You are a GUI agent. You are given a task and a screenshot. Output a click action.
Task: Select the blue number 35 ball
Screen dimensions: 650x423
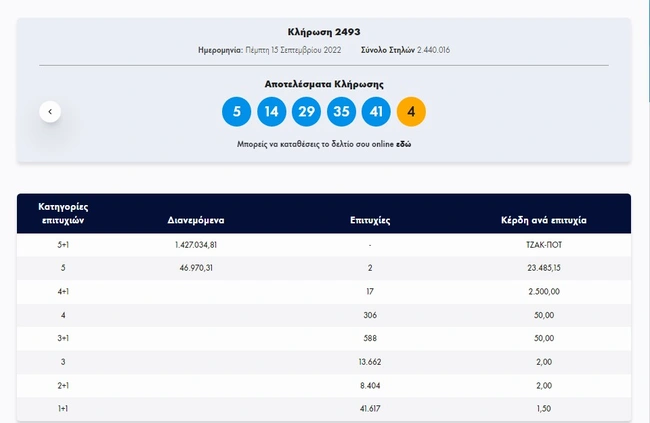coord(341,112)
